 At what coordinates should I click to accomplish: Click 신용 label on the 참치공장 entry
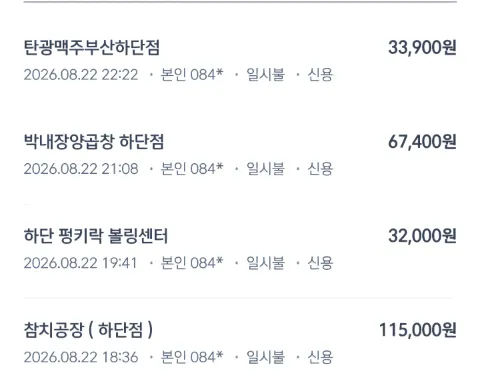(320, 357)
